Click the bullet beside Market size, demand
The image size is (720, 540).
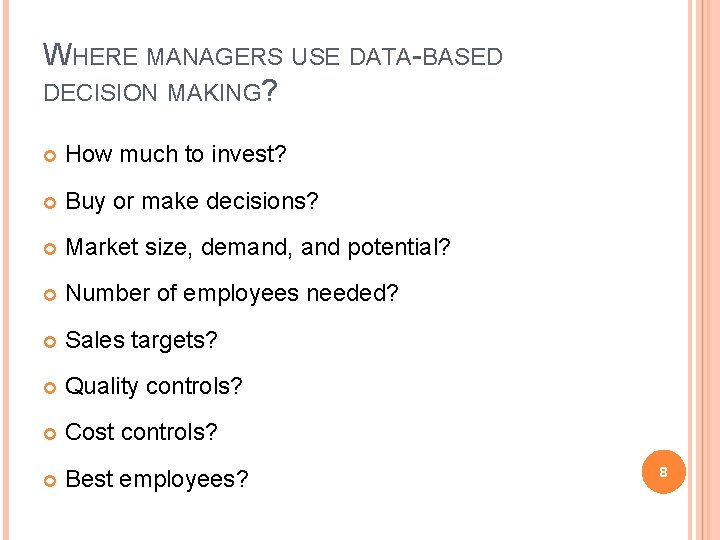pos(50,249)
